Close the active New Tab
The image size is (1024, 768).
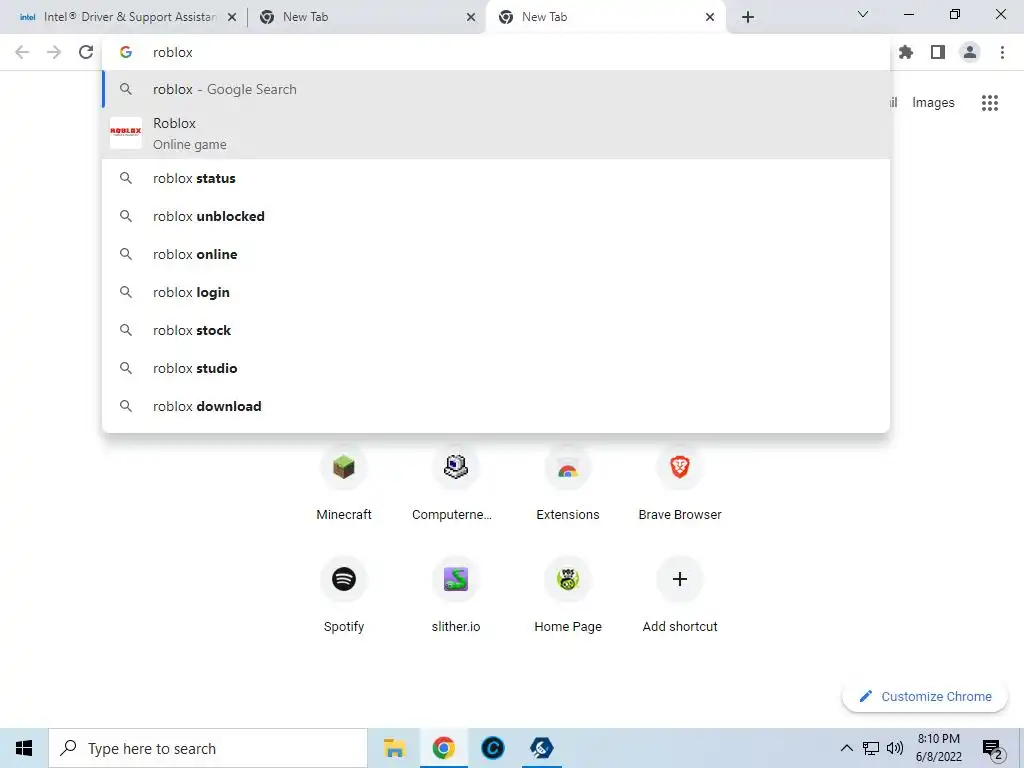tap(710, 18)
